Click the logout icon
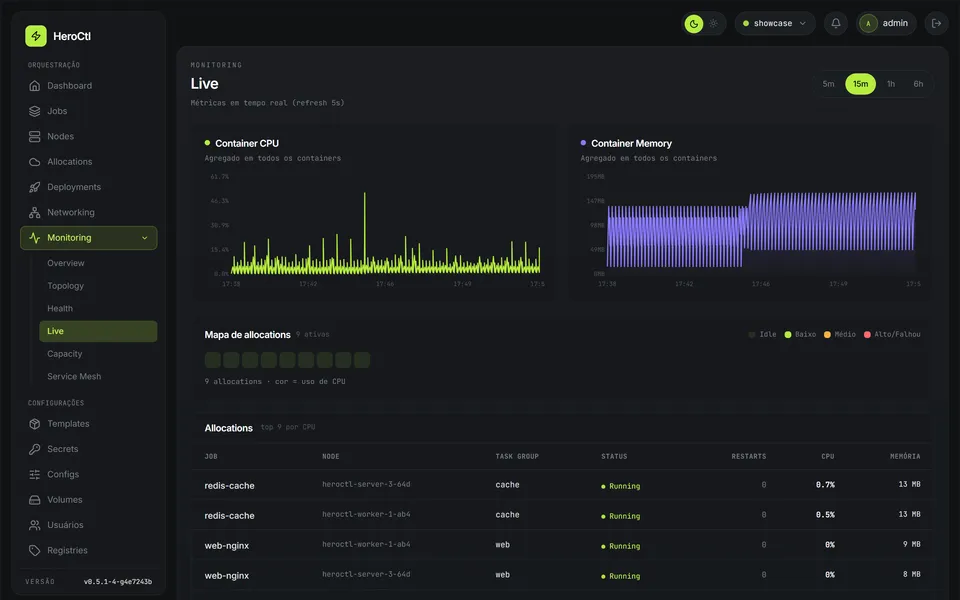960x600 pixels. point(936,23)
